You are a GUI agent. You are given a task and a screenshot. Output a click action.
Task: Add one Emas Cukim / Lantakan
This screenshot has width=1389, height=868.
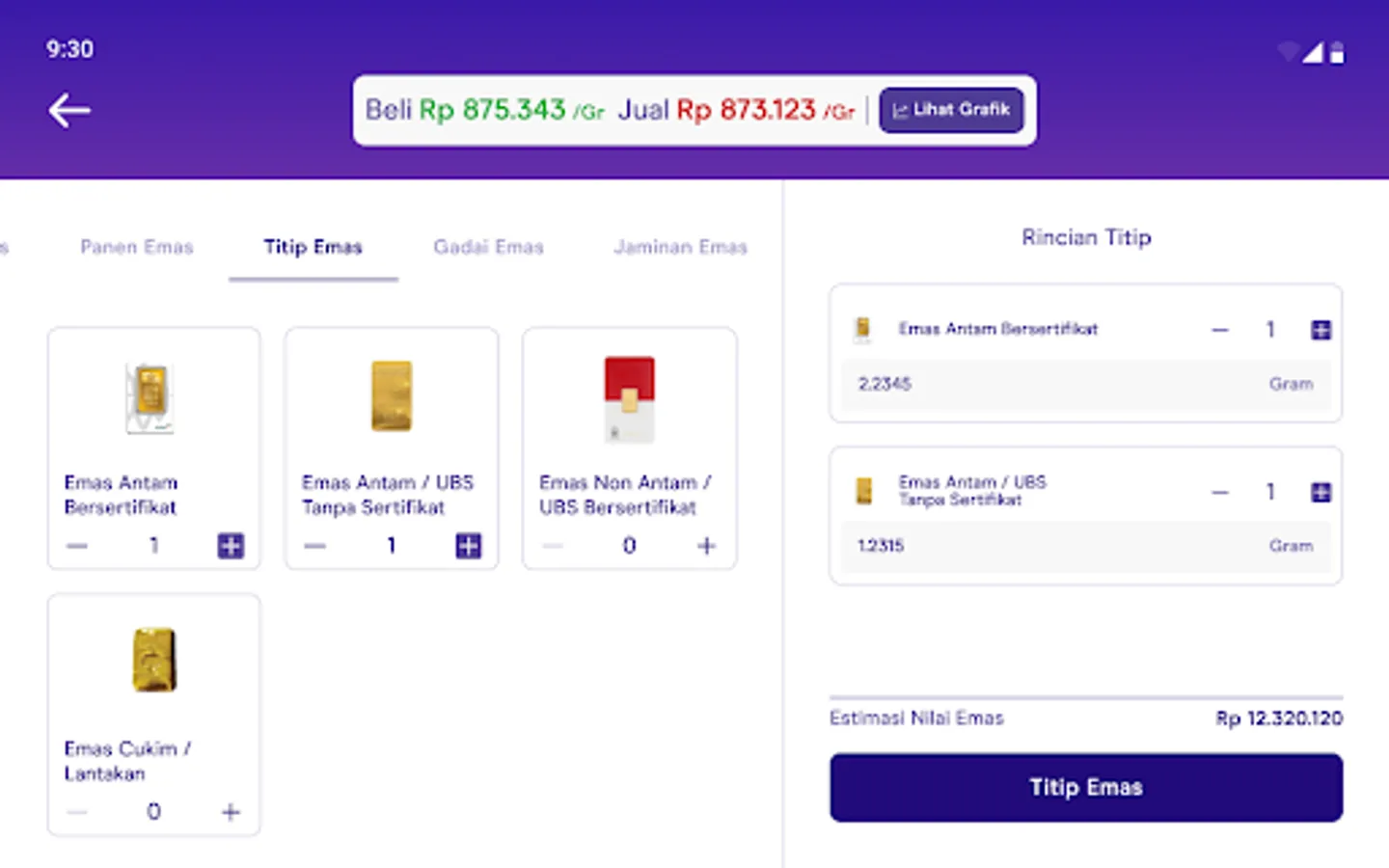tap(231, 812)
